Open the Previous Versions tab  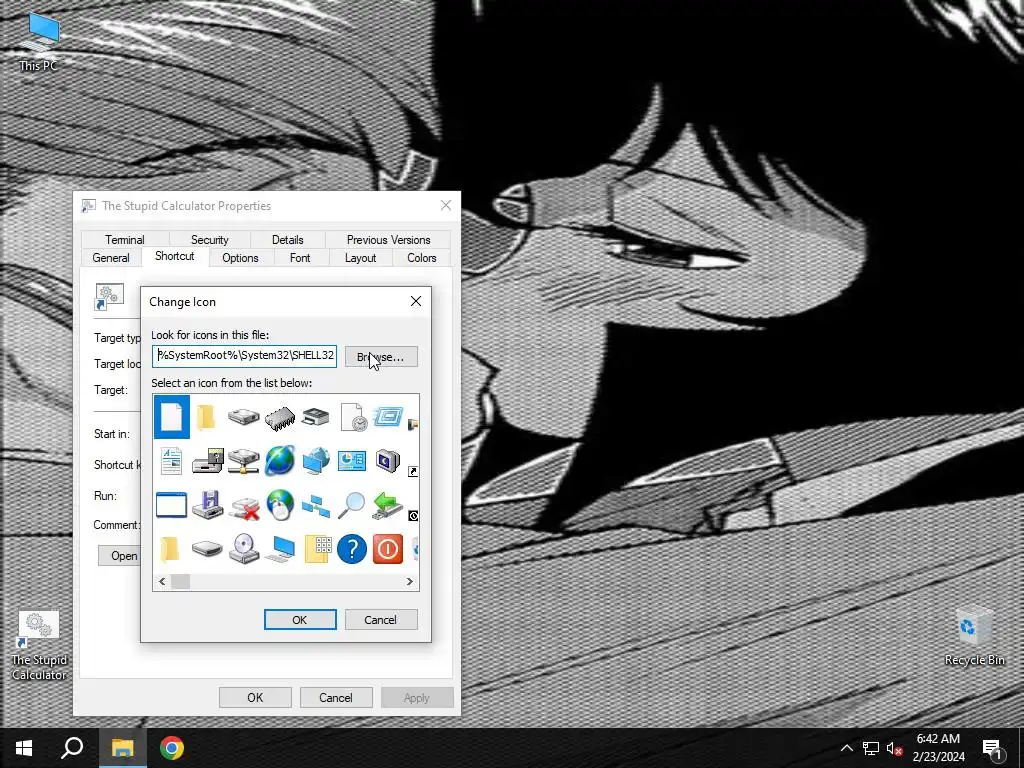coord(389,240)
